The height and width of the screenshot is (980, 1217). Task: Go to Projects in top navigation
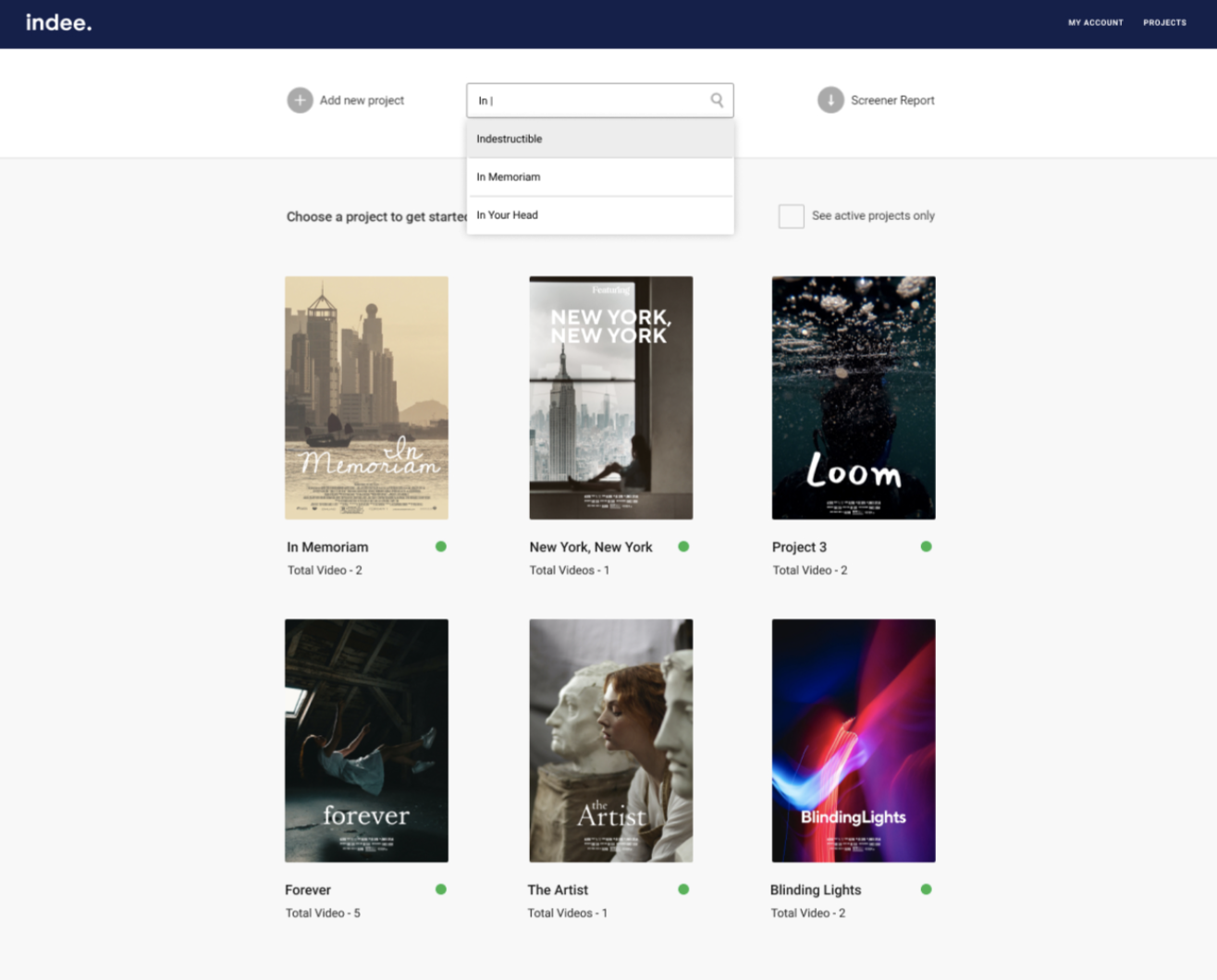tap(1164, 23)
